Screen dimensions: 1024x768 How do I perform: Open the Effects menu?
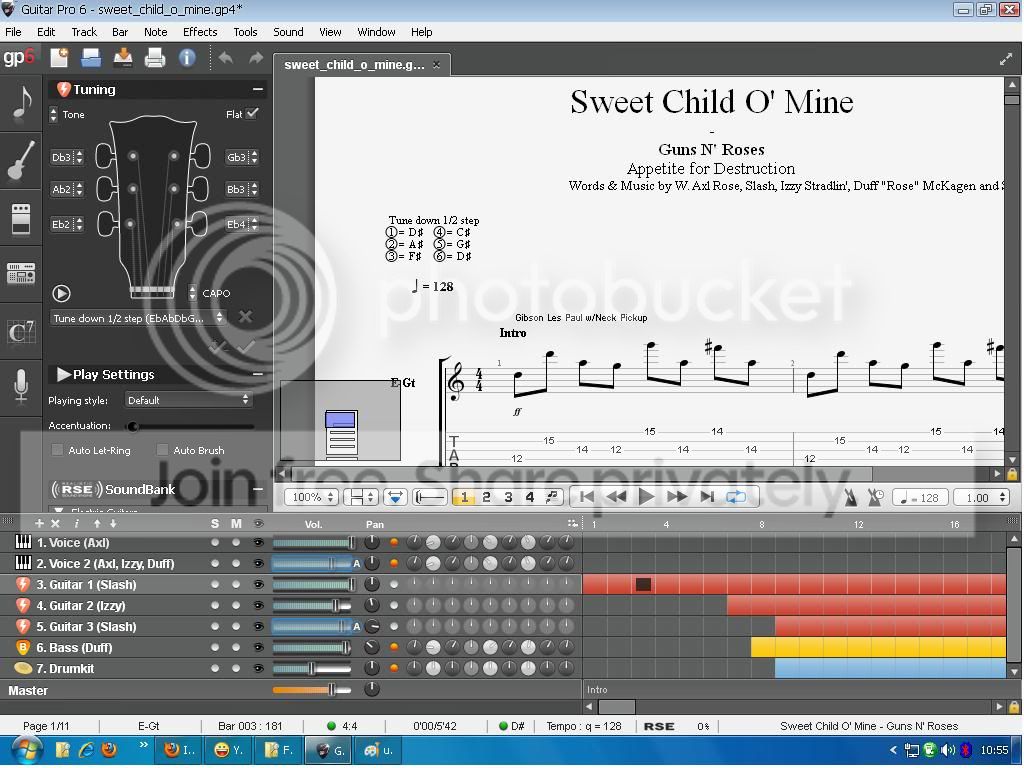[200, 32]
